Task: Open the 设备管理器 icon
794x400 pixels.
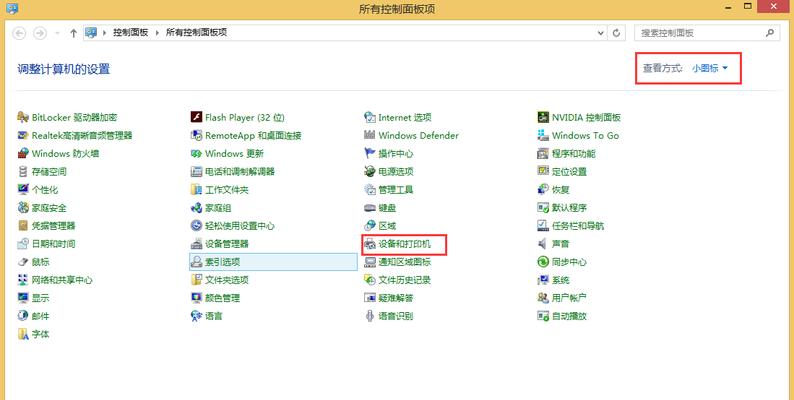Action: click(x=196, y=244)
